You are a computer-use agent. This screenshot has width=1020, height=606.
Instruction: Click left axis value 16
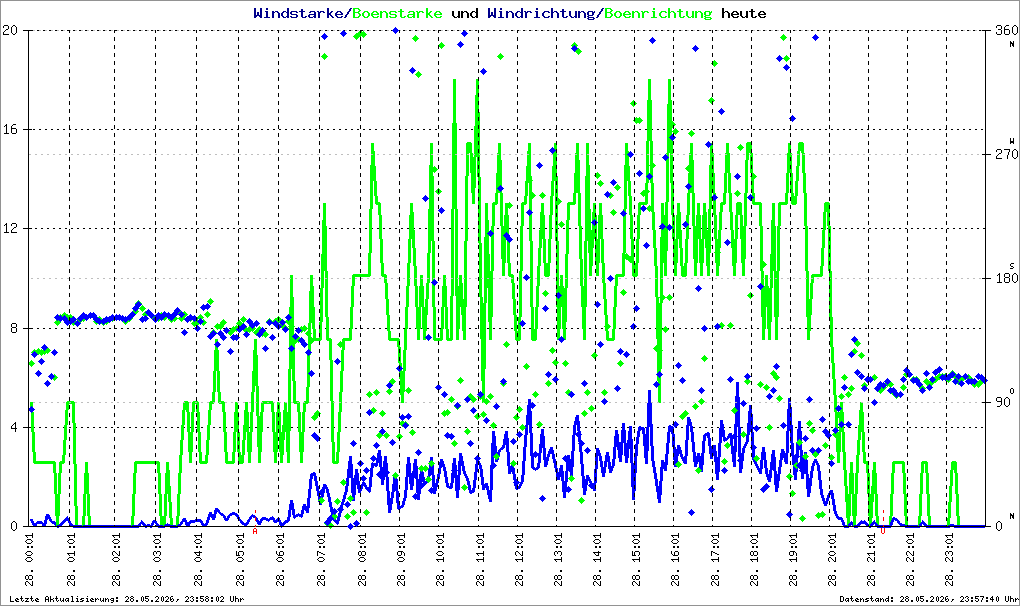coord(10,129)
